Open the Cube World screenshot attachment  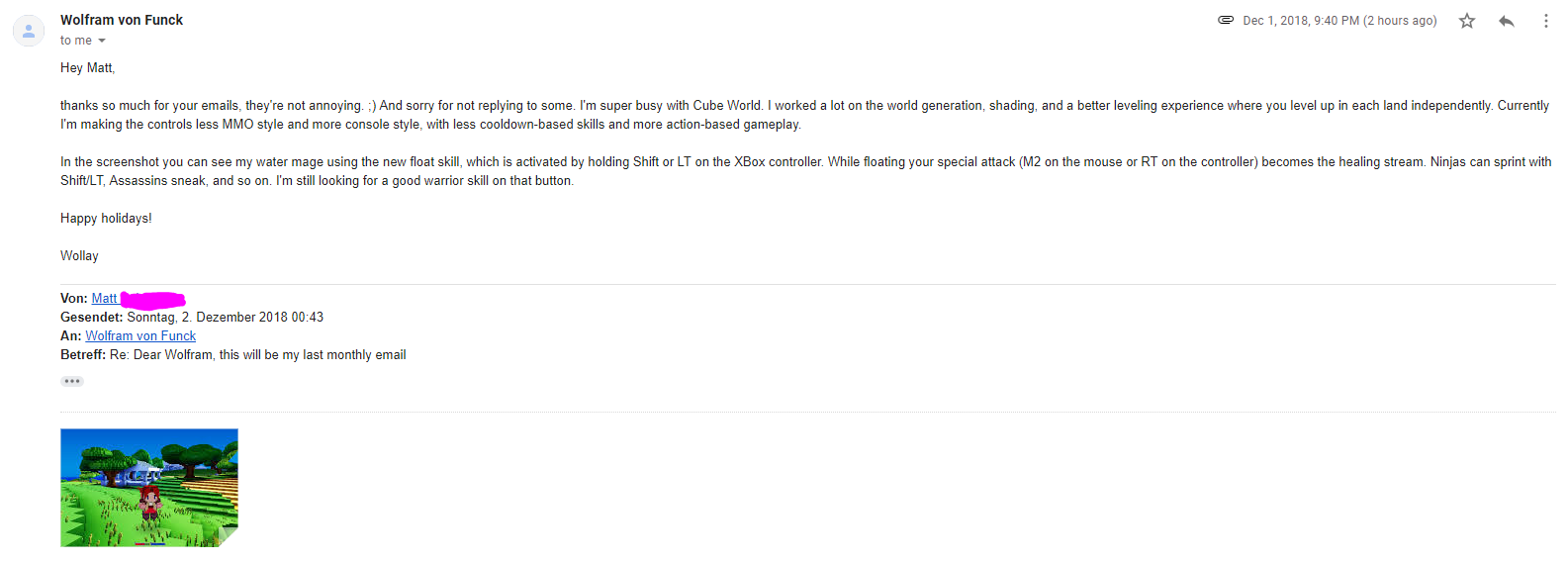pyautogui.click(x=148, y=487)
